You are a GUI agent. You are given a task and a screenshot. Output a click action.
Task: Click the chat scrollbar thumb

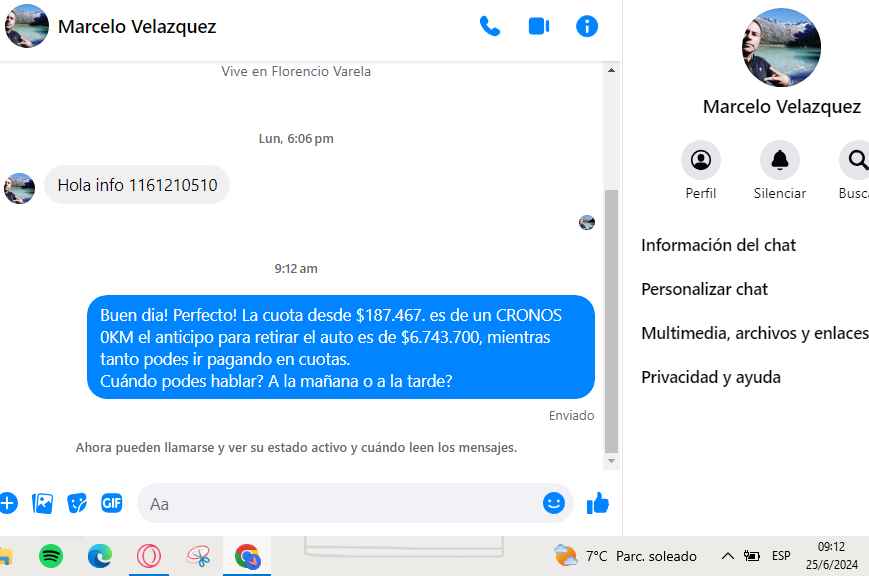[x=611, y=322]
